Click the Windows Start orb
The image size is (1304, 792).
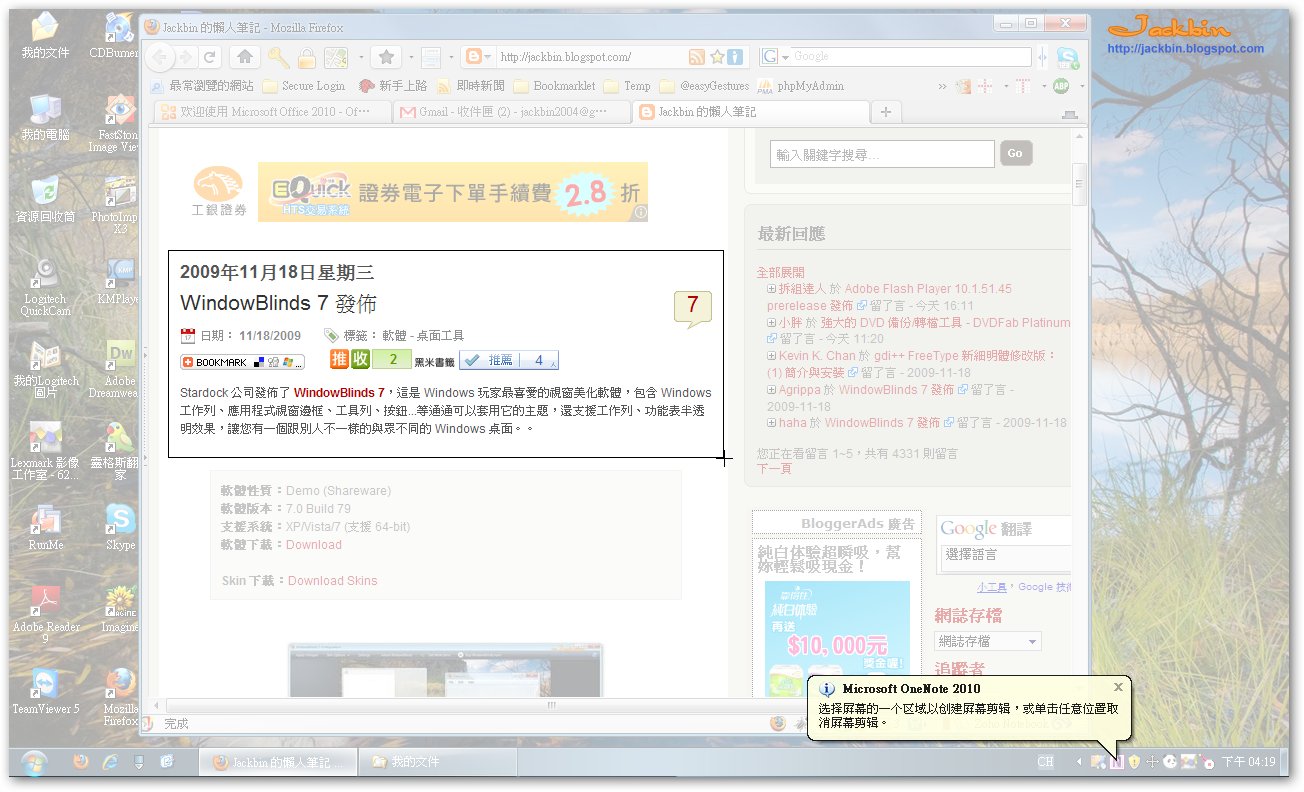(34, 763)
